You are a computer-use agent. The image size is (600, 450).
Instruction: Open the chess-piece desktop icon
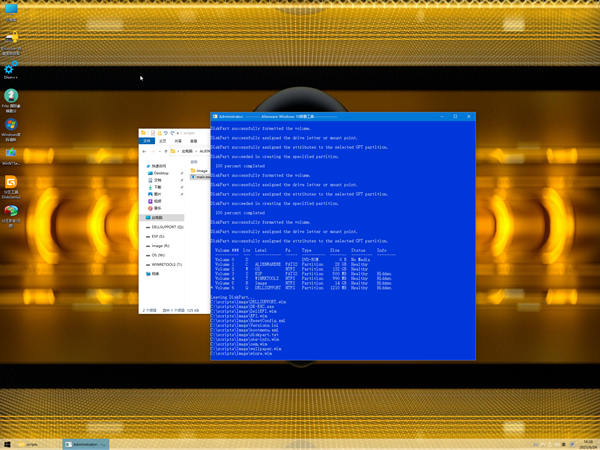pos(11,100)
